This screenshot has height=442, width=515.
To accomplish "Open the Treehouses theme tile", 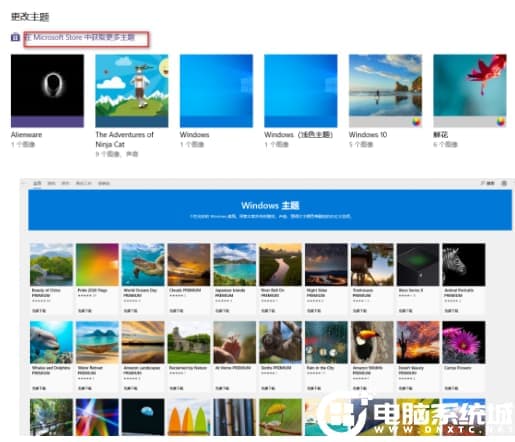I will coord(372,278).
